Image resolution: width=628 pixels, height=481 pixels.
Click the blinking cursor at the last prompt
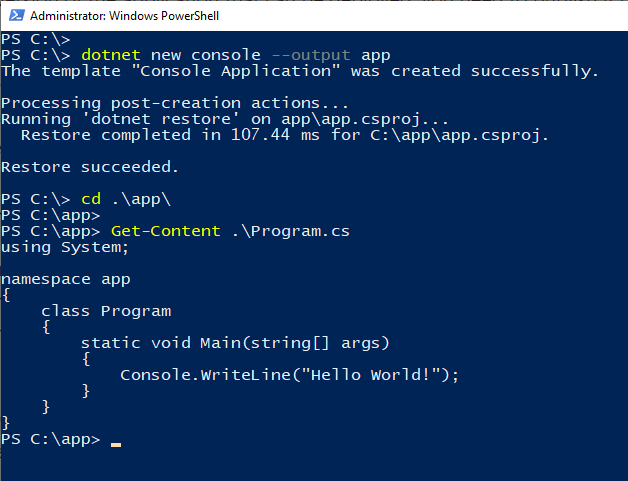(x=116, y=442)
